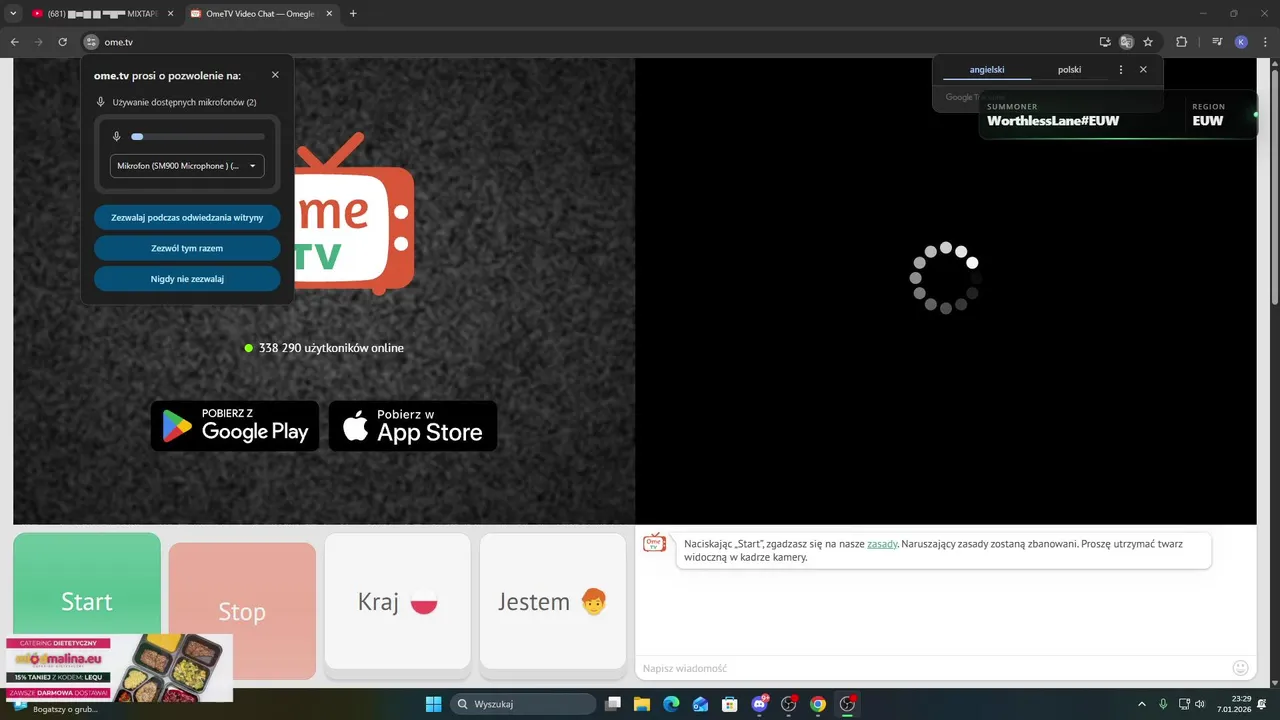Open the browser extensions puzzle icon
1280x720 pixels.
1181,42
